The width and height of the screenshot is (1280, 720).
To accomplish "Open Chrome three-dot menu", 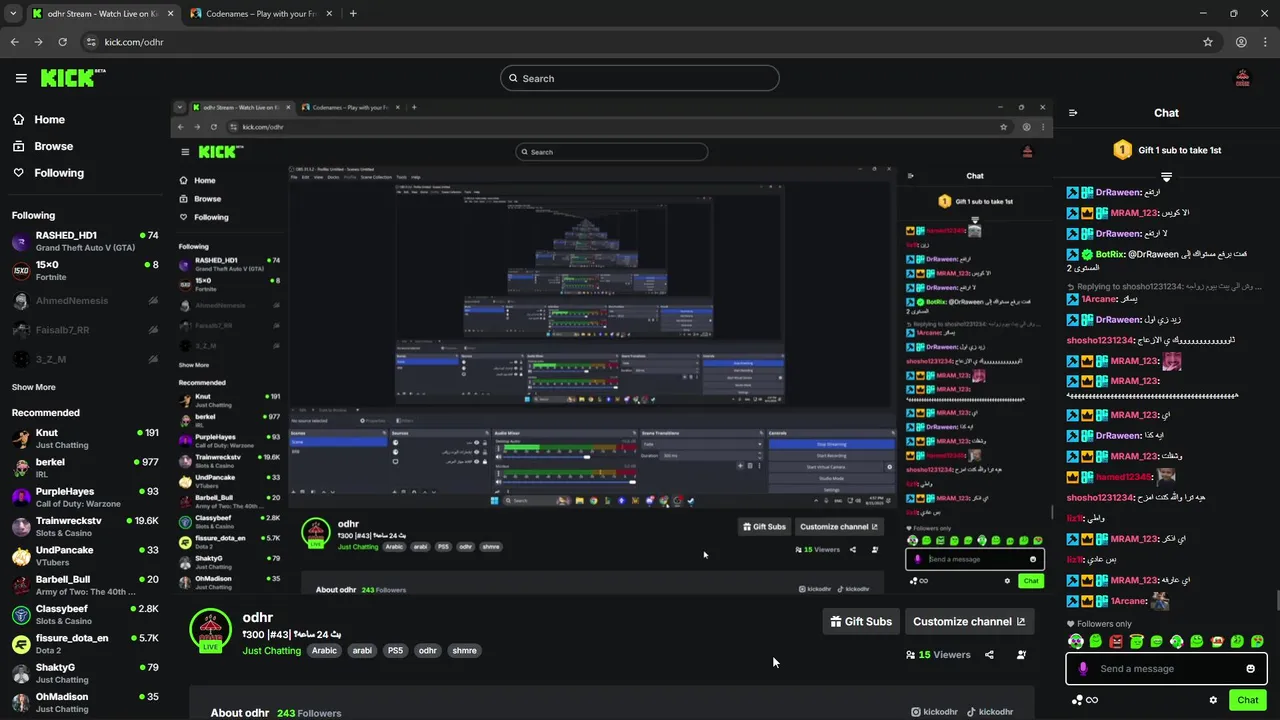I will (x=1265, y=42).
